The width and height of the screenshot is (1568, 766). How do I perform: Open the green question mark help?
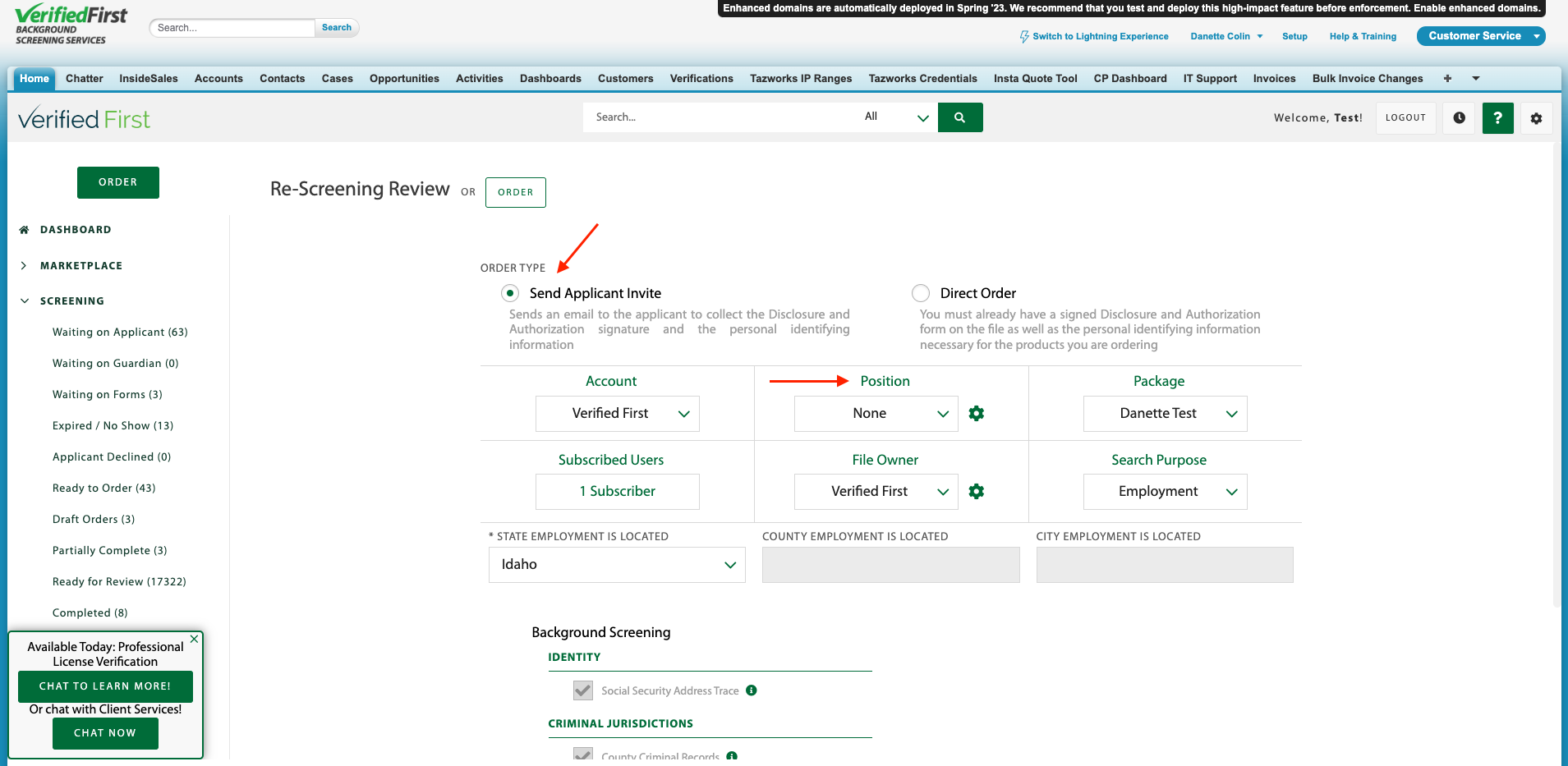[1498, 118]
